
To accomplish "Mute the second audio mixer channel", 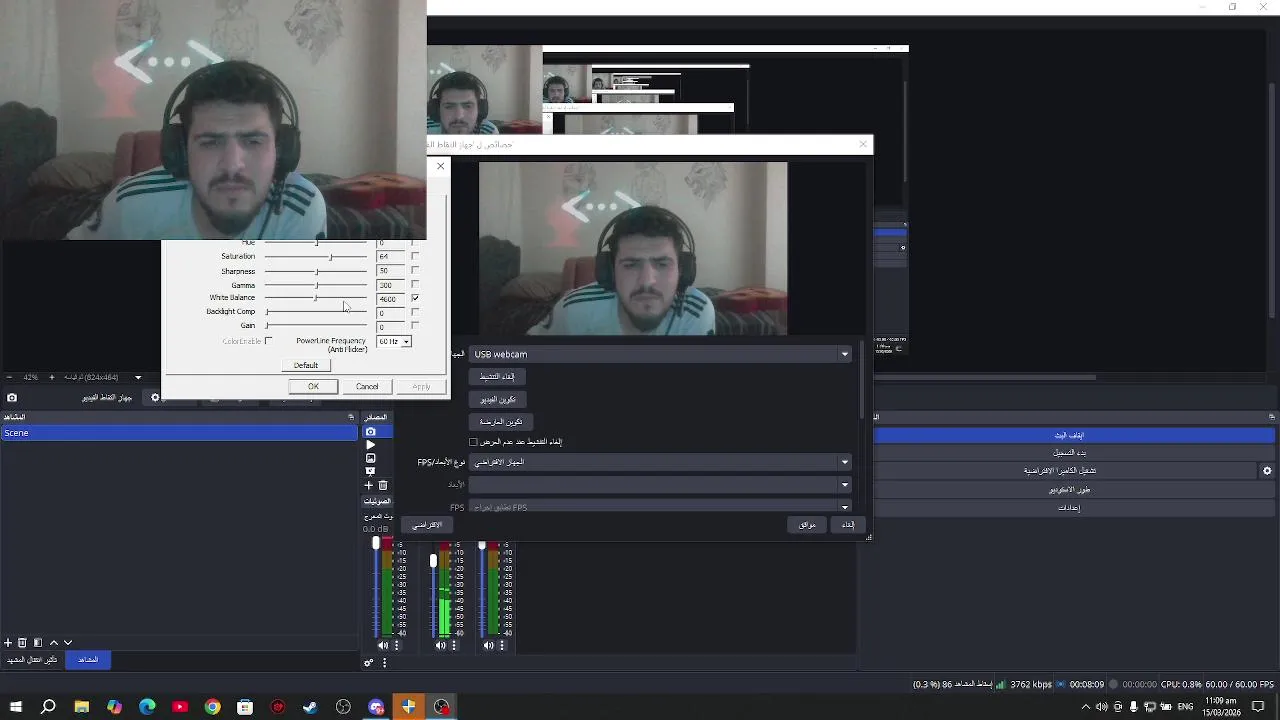I will (440, 646).
